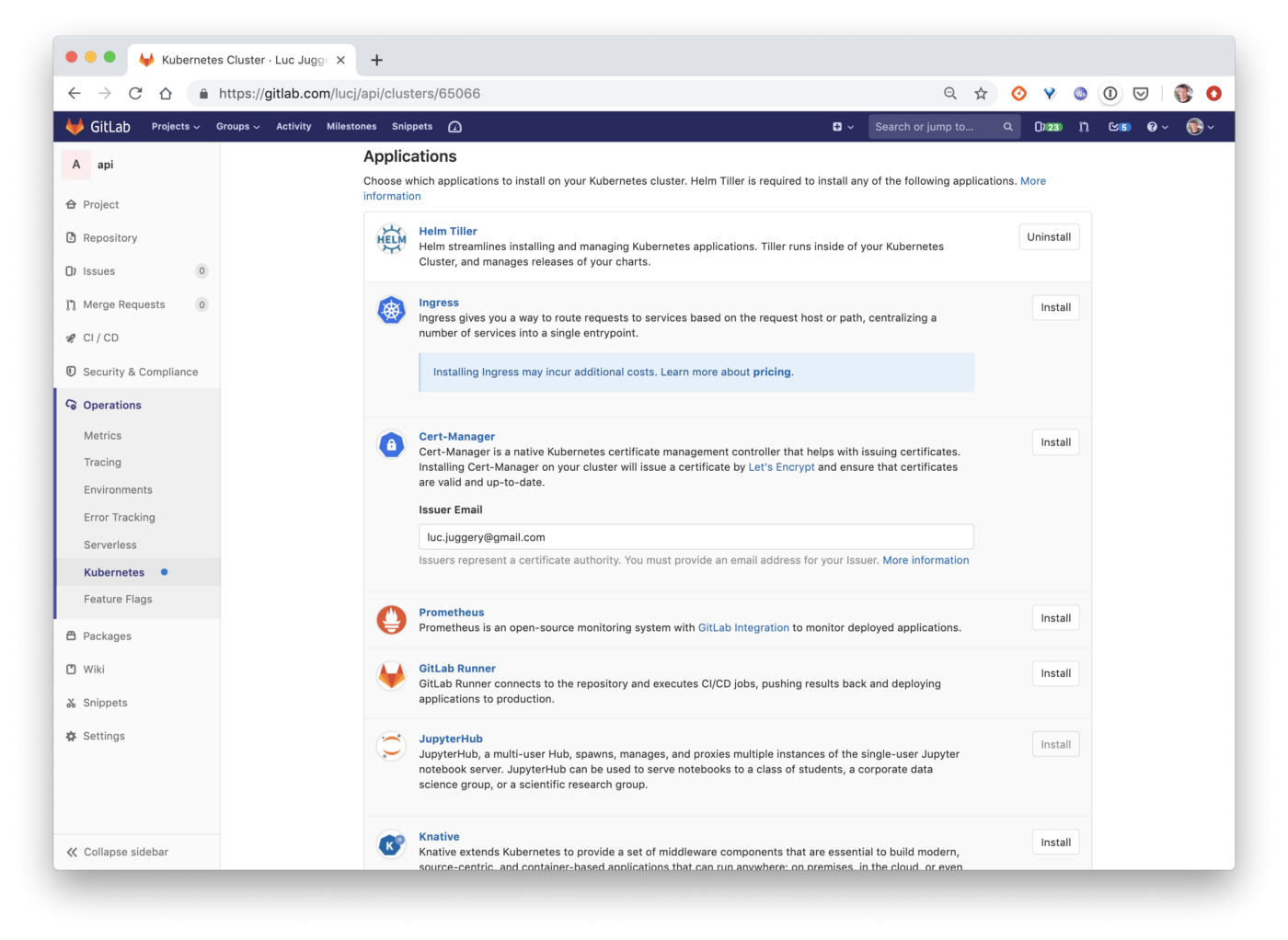Open the Helm Tiller title link
1288x940 pixels.
pos(448,232)
